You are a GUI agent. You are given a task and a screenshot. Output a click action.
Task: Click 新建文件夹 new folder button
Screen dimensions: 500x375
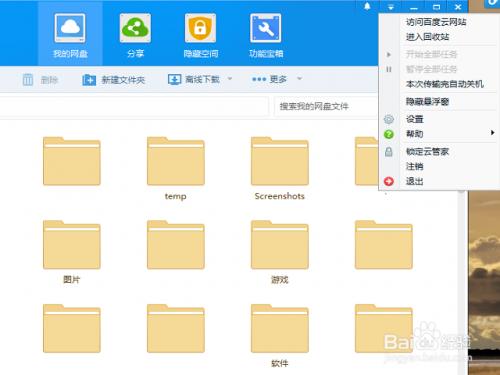coord(114,80)
